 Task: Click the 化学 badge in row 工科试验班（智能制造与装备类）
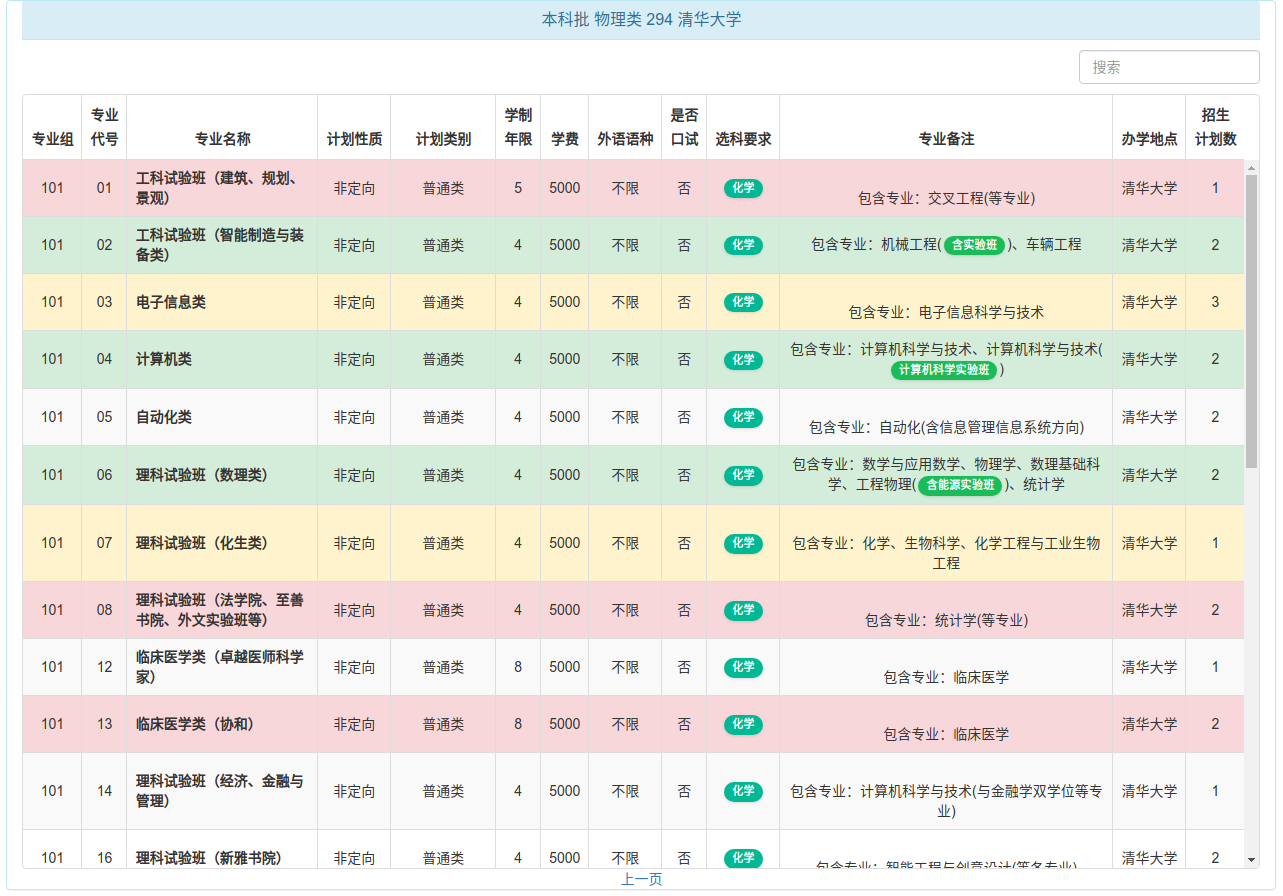pyautogui.click(x=743, y=245)
